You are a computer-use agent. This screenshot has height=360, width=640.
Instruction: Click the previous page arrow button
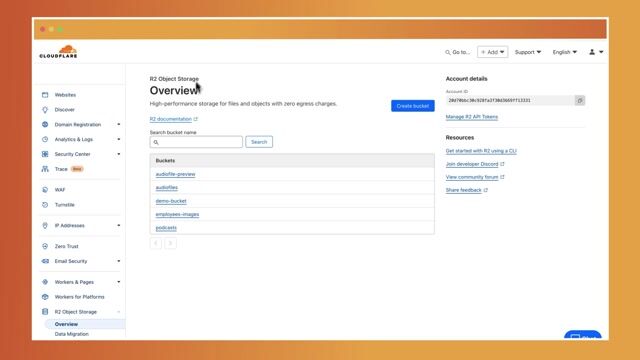(156, 243)
